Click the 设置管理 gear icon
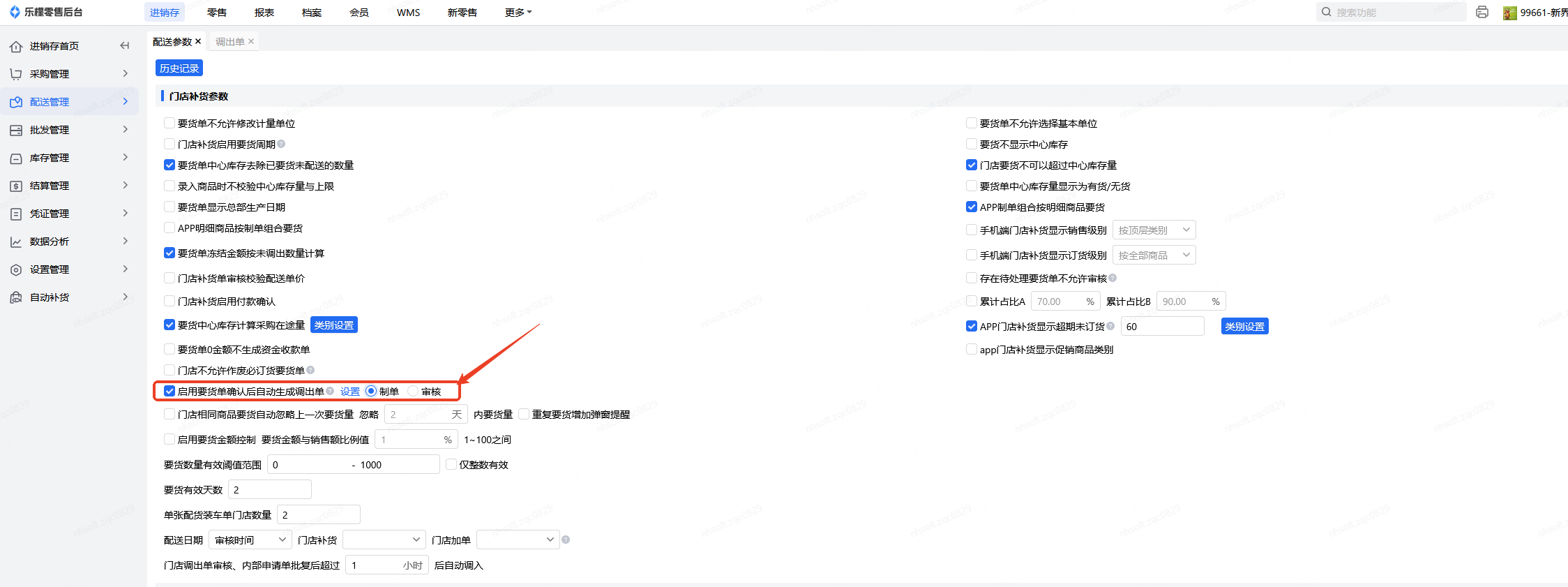The image size is (1568, 587). click(16, 269)
